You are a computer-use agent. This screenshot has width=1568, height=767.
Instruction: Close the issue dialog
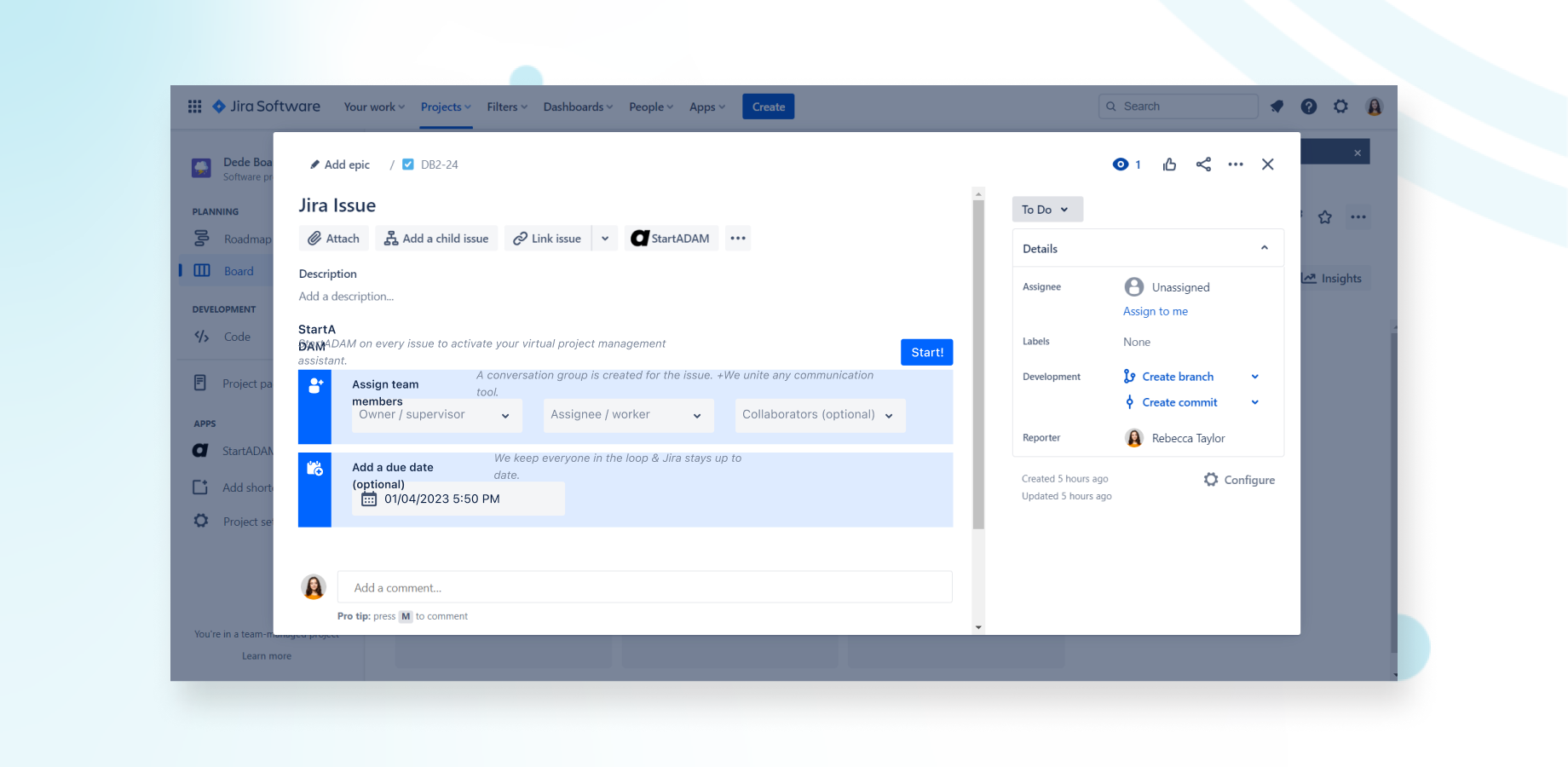point(1268,164)
